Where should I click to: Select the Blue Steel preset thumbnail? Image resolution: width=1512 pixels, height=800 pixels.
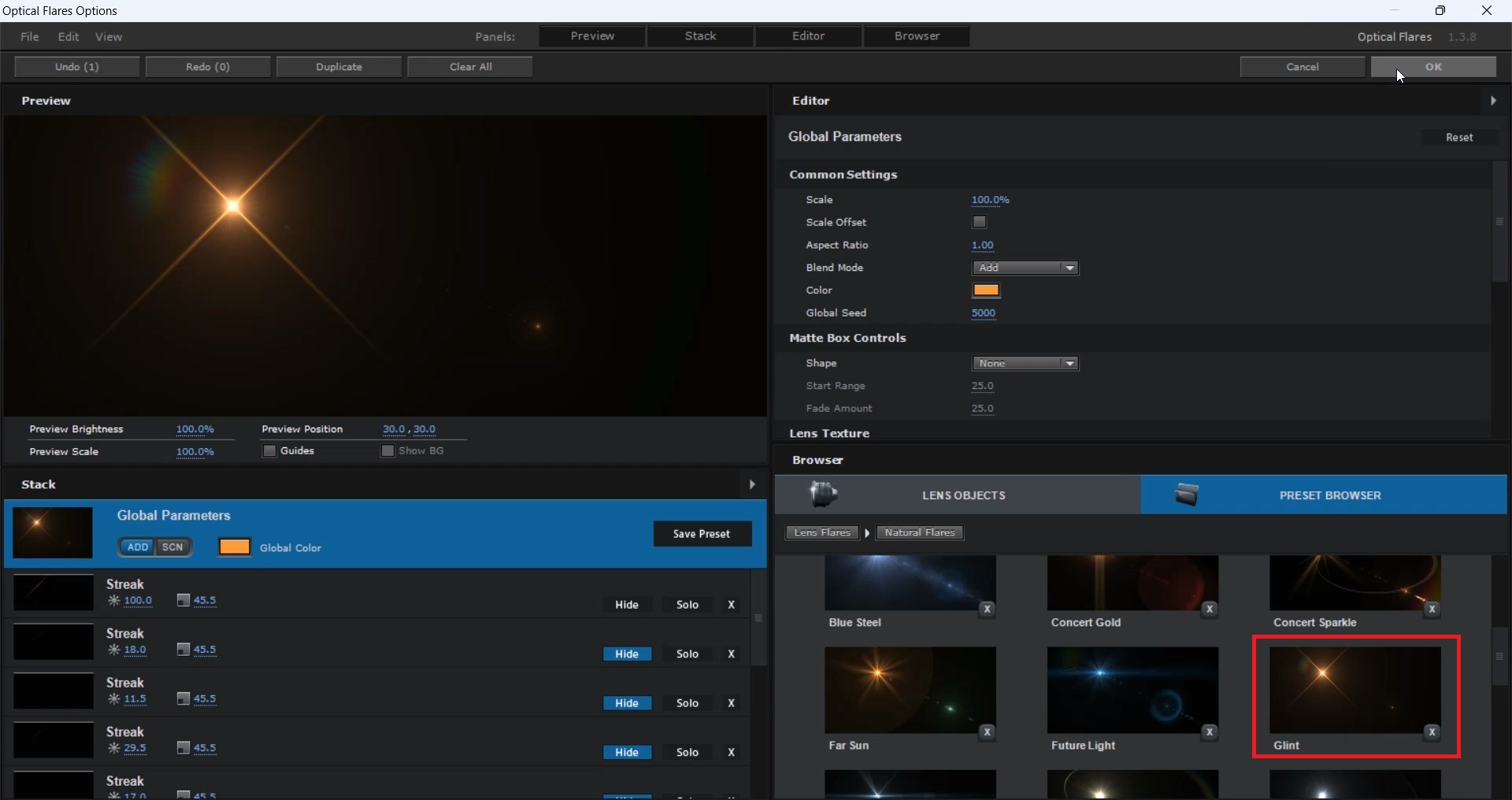point(910,583)
